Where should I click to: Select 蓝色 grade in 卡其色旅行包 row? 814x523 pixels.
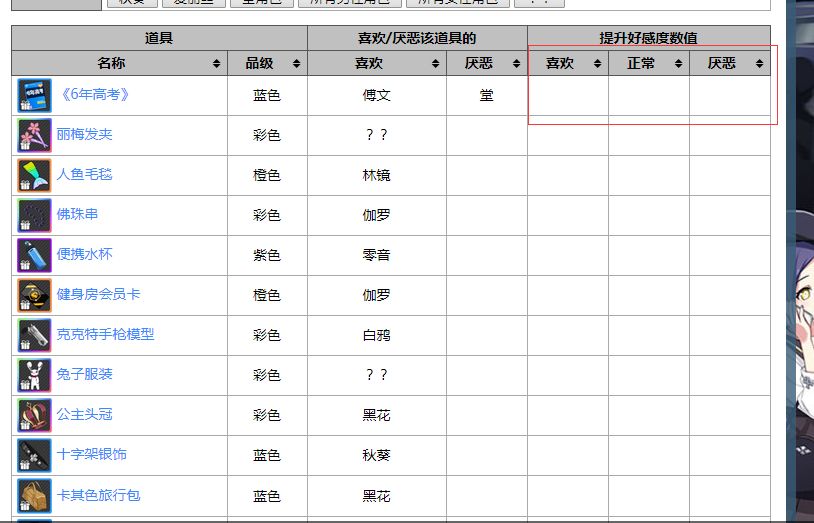267,496
